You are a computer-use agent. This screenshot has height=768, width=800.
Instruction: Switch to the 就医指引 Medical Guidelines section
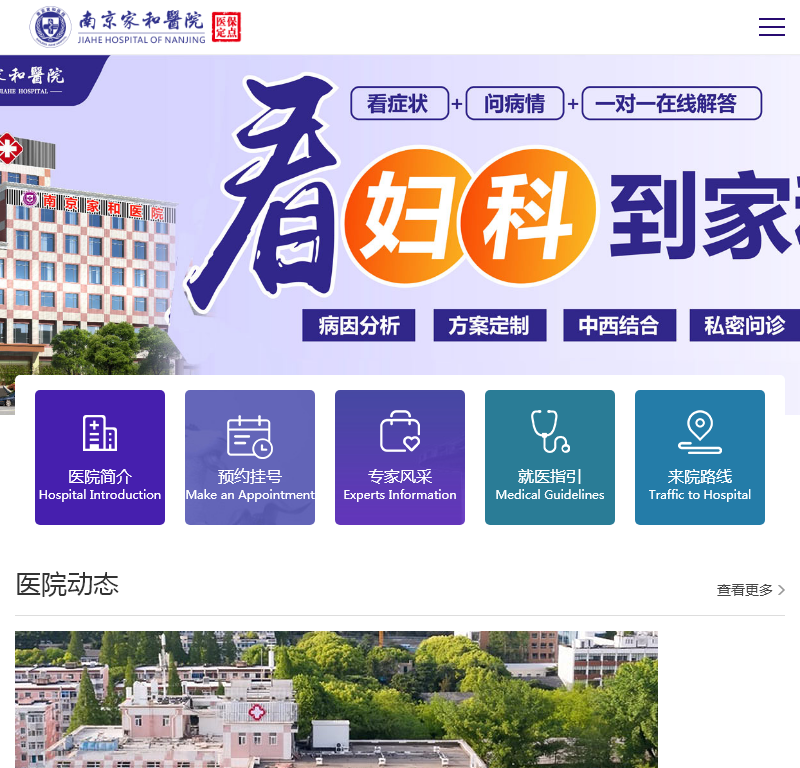[549, 458]
